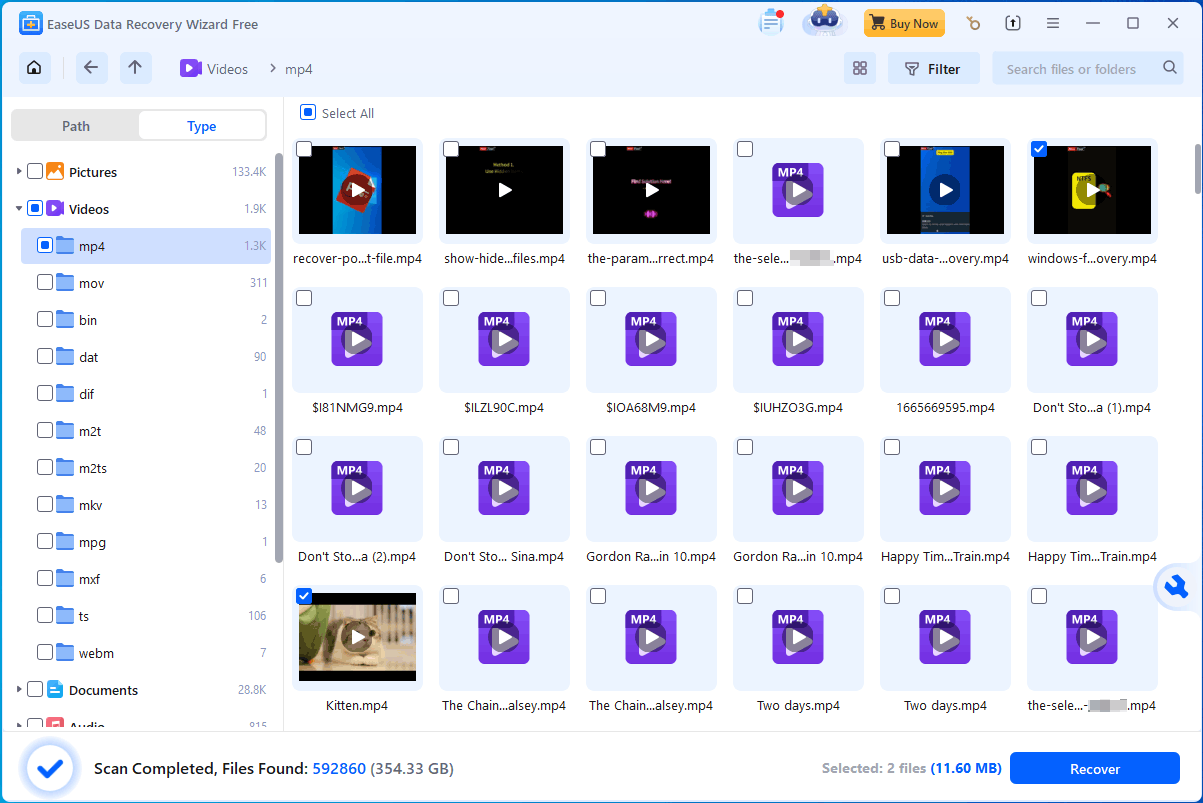Uncheck the Kitten.mp4 checkbox
The image size is (1203, 803).
click(x=304, y=596)
